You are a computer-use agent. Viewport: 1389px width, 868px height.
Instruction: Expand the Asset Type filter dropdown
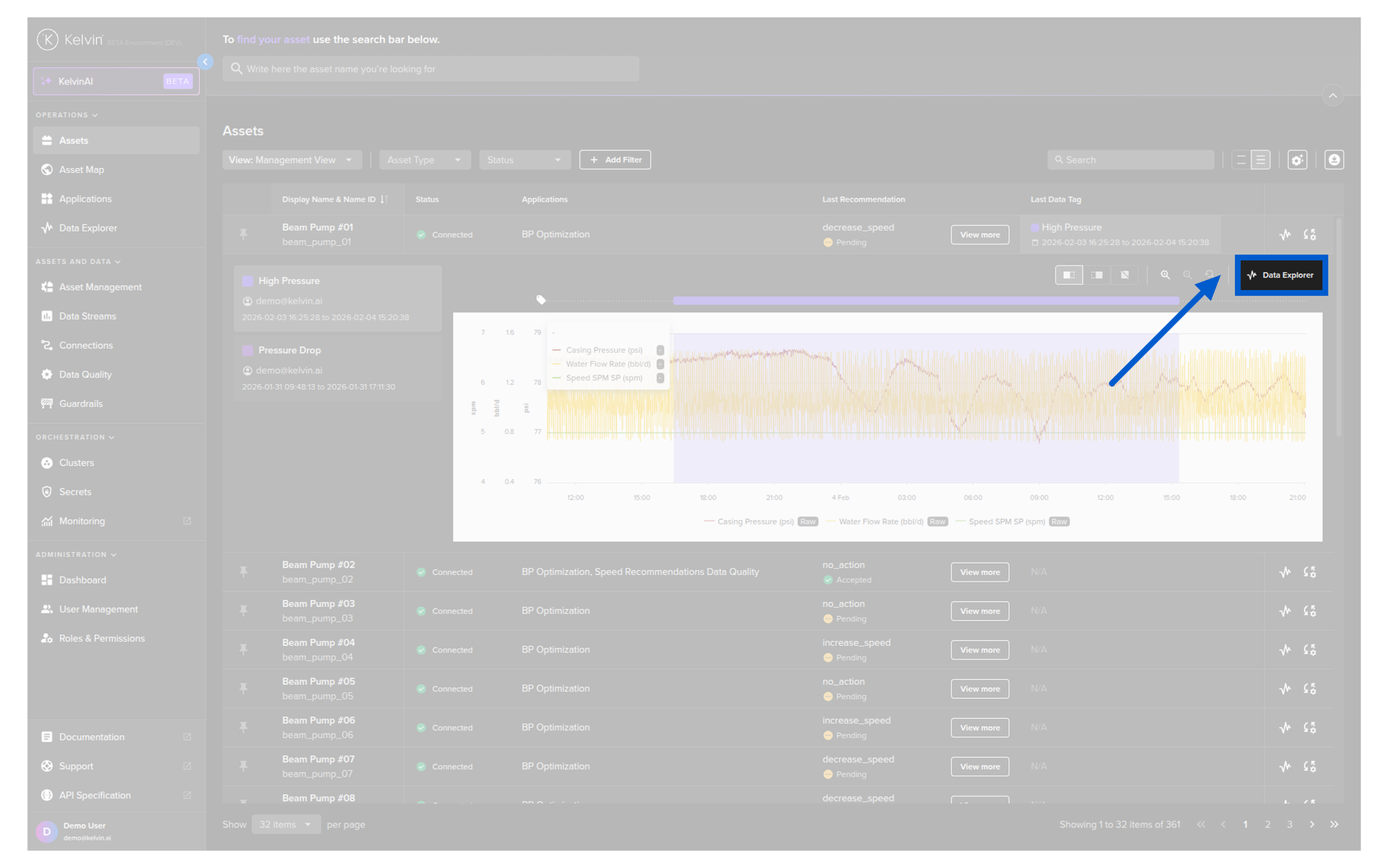(424, 160)
